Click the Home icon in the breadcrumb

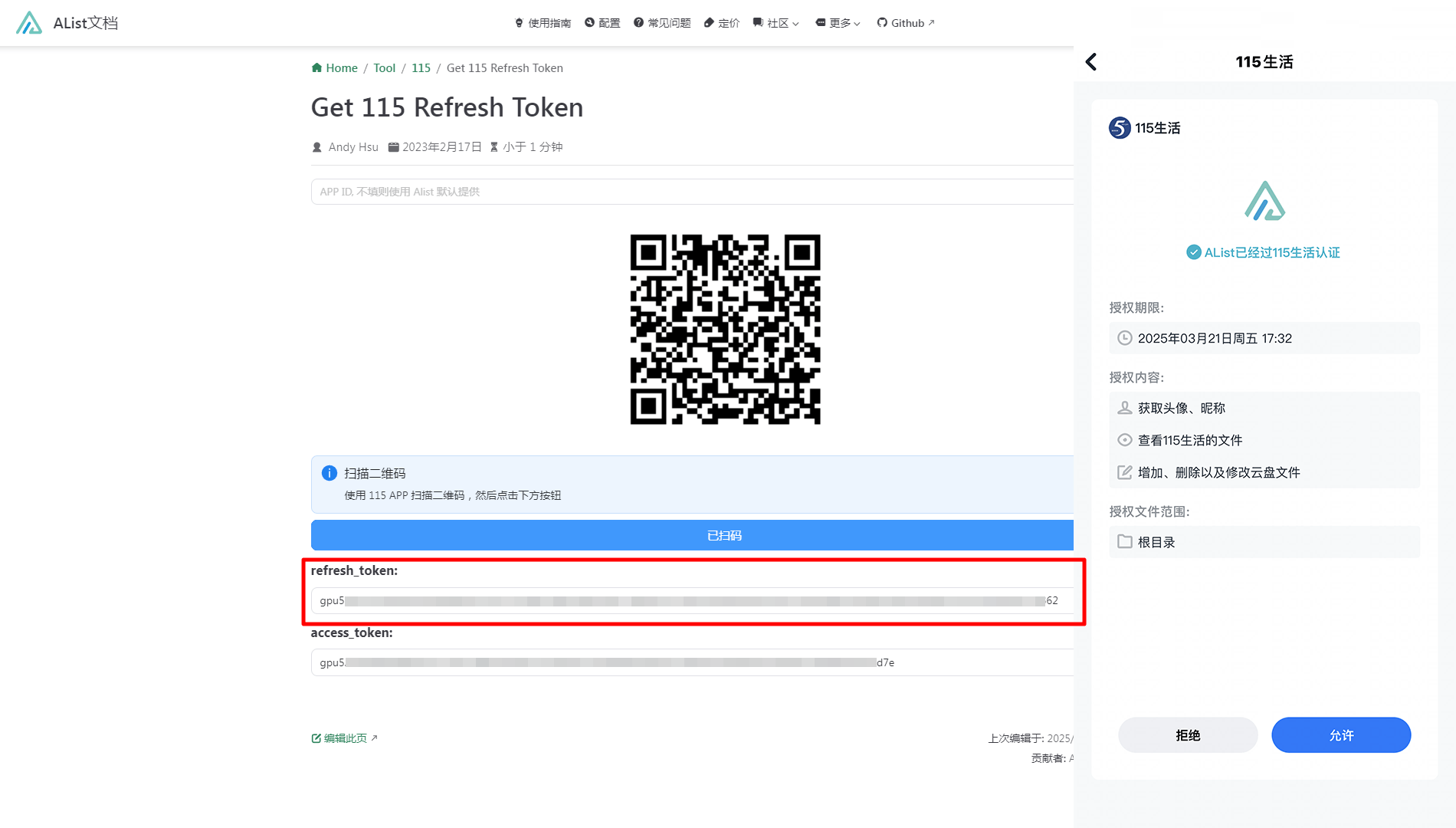(x=316, y=68)
